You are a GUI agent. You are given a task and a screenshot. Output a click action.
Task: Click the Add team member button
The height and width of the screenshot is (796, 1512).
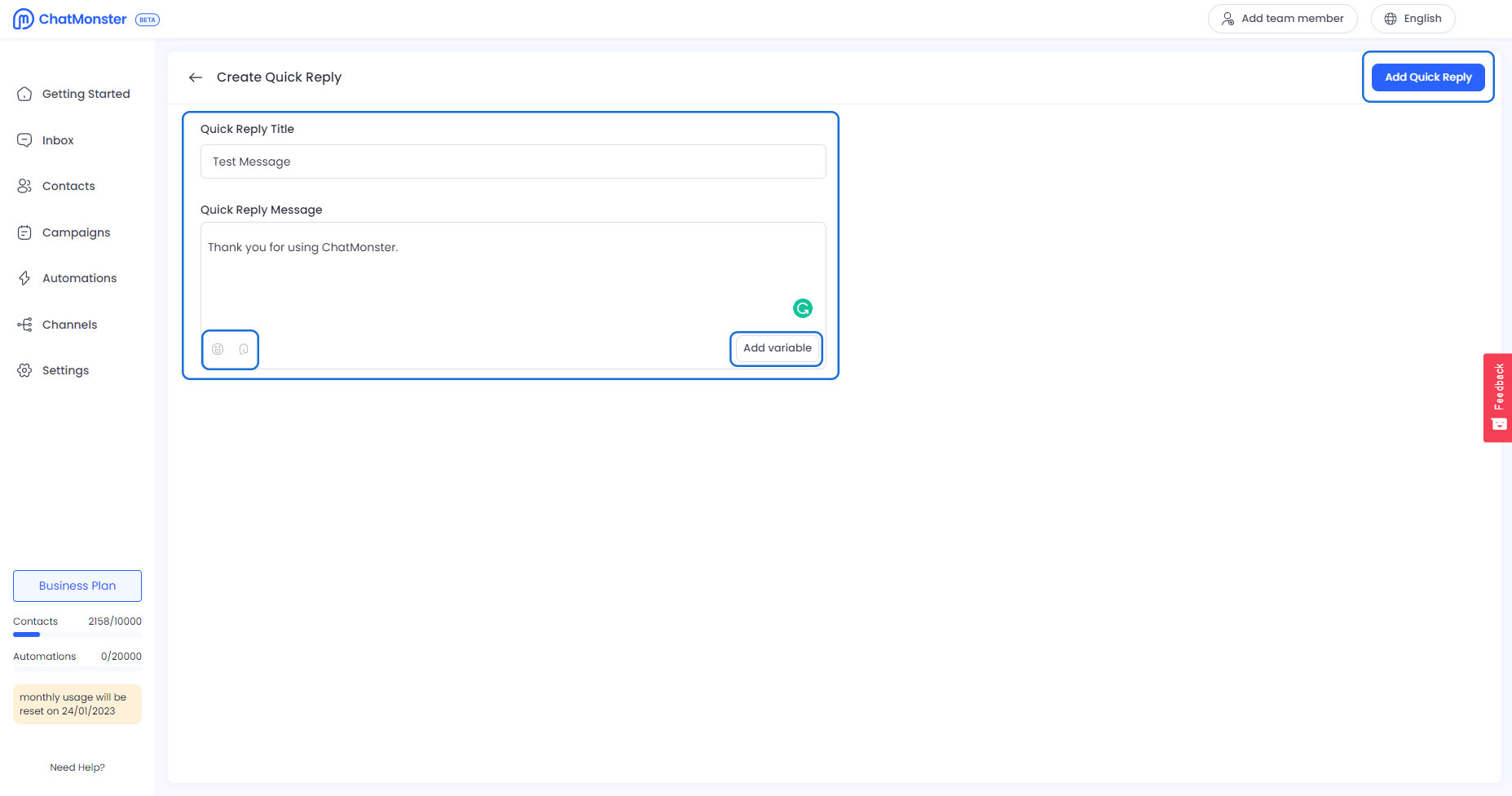[1282, 19]
